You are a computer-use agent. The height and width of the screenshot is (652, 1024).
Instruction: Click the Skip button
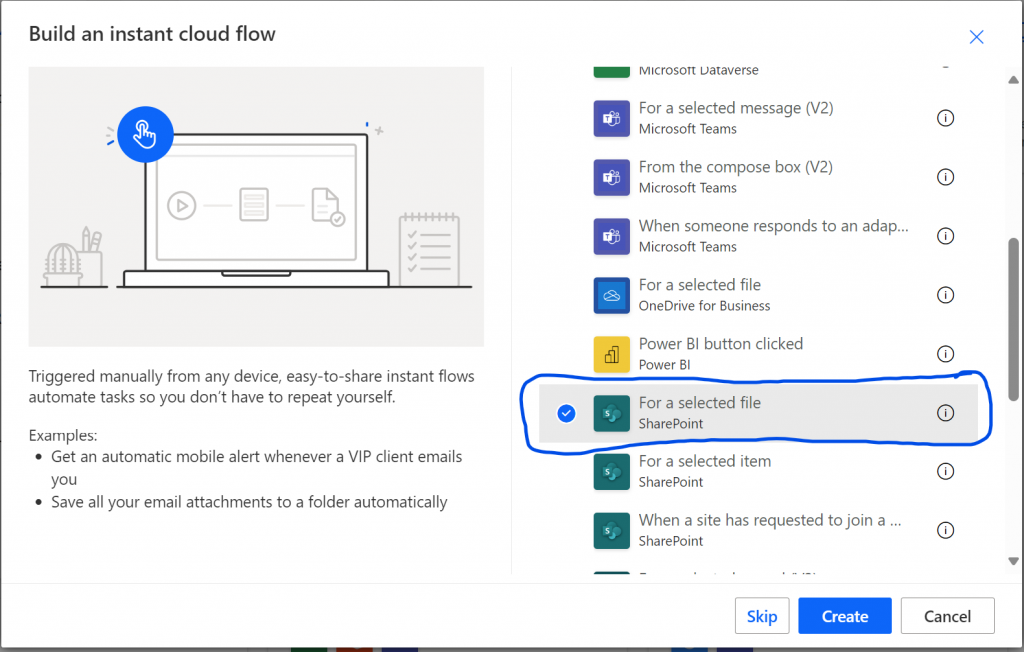click(x=761, y=616)
